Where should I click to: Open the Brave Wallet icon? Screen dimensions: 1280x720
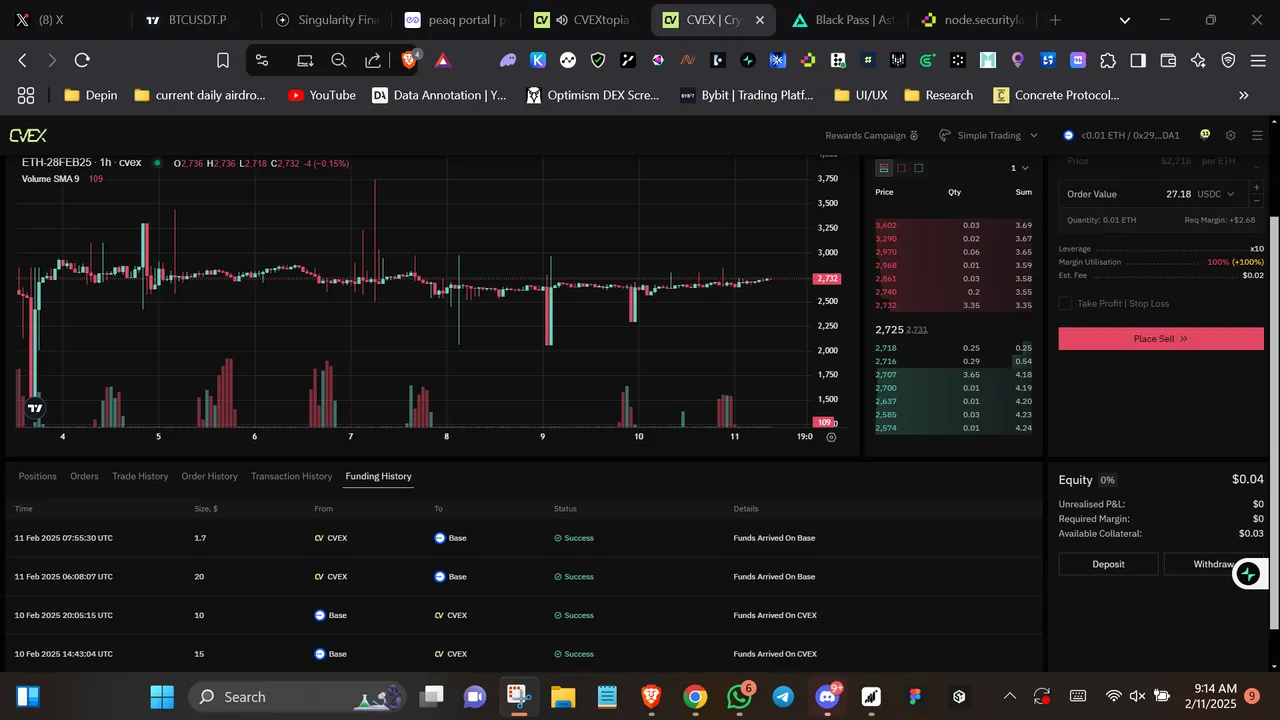pos(1168,61)
